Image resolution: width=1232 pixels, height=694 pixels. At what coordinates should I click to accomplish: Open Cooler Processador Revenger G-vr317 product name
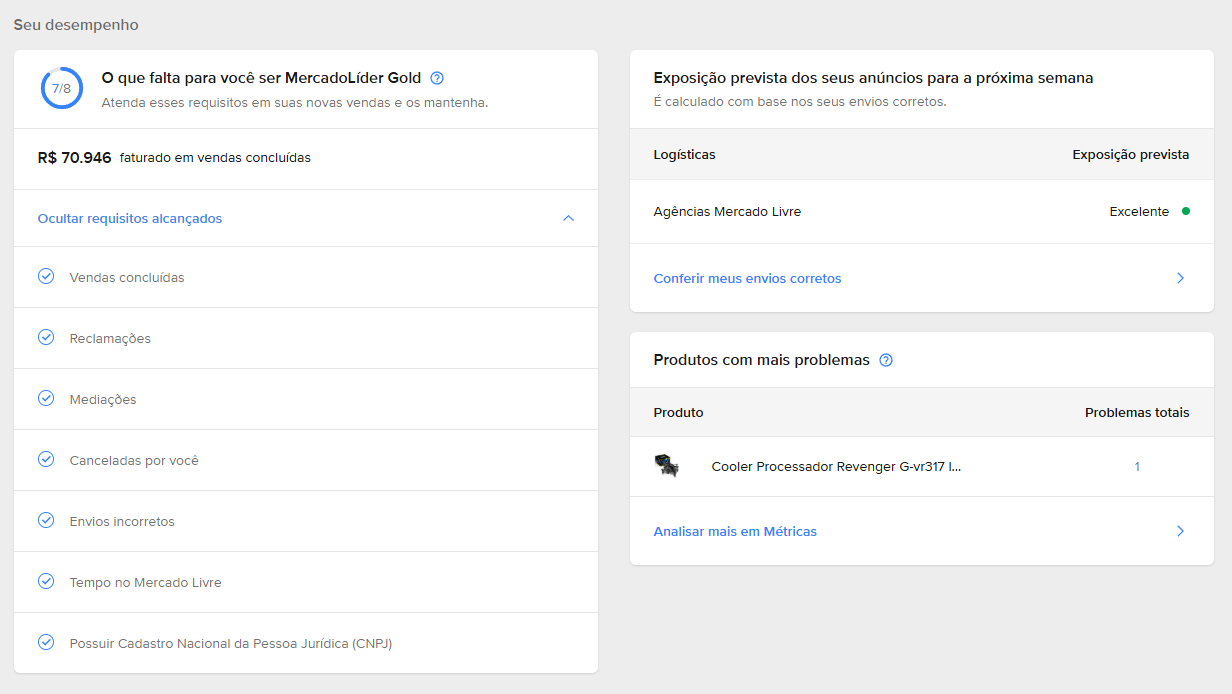tap(836, 466)
